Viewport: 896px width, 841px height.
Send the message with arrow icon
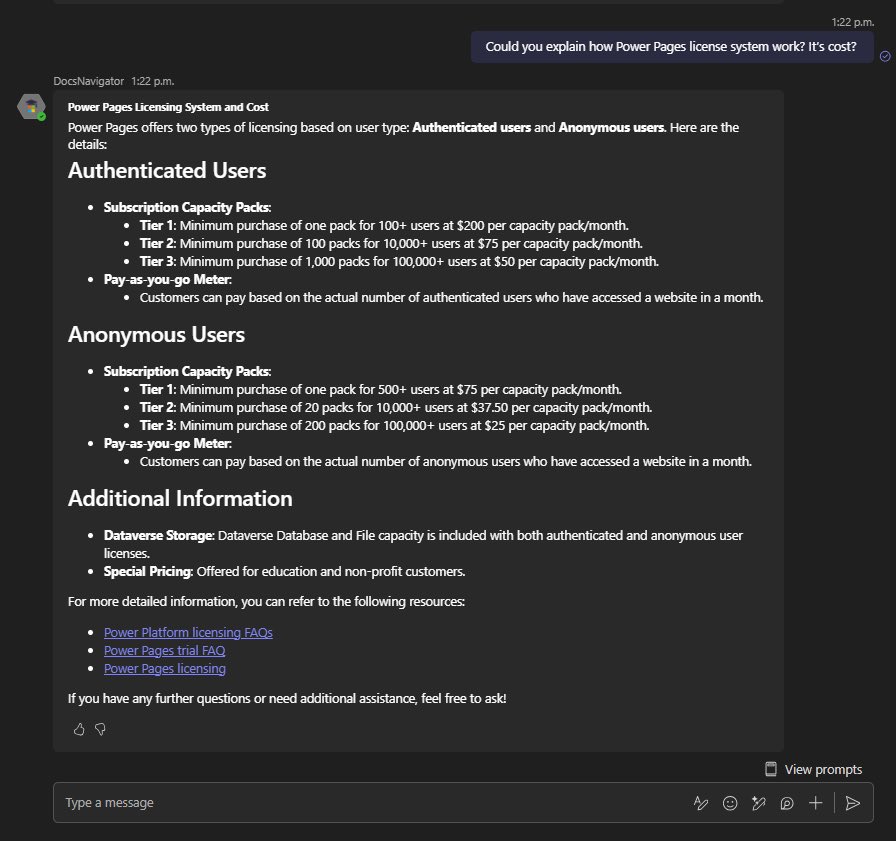click(853, 803)
